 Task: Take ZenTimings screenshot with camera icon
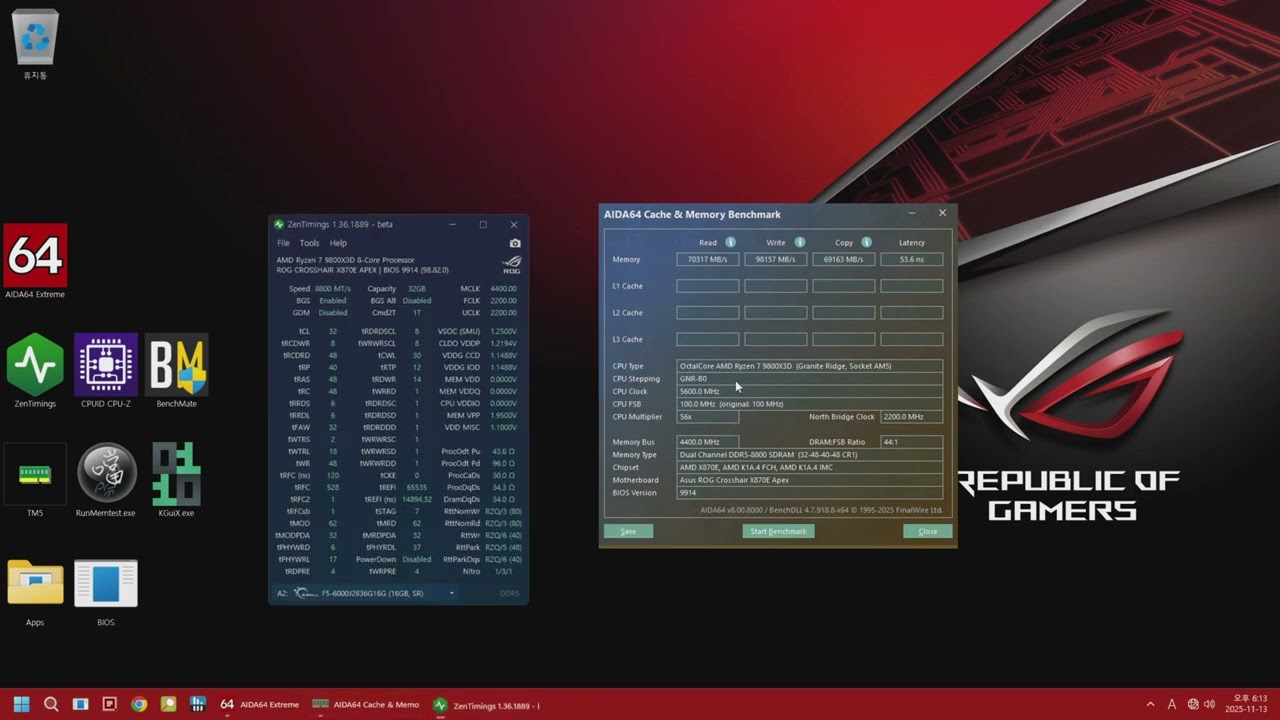(x=515, y=243)
